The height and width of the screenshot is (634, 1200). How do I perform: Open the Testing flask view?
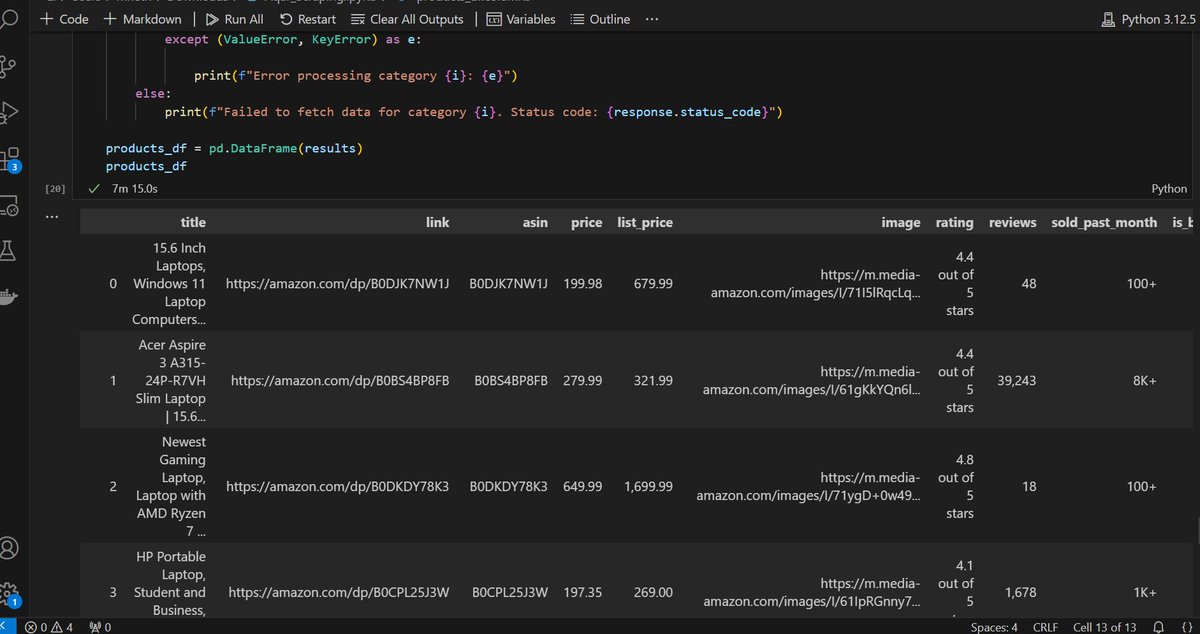point(9,253)
